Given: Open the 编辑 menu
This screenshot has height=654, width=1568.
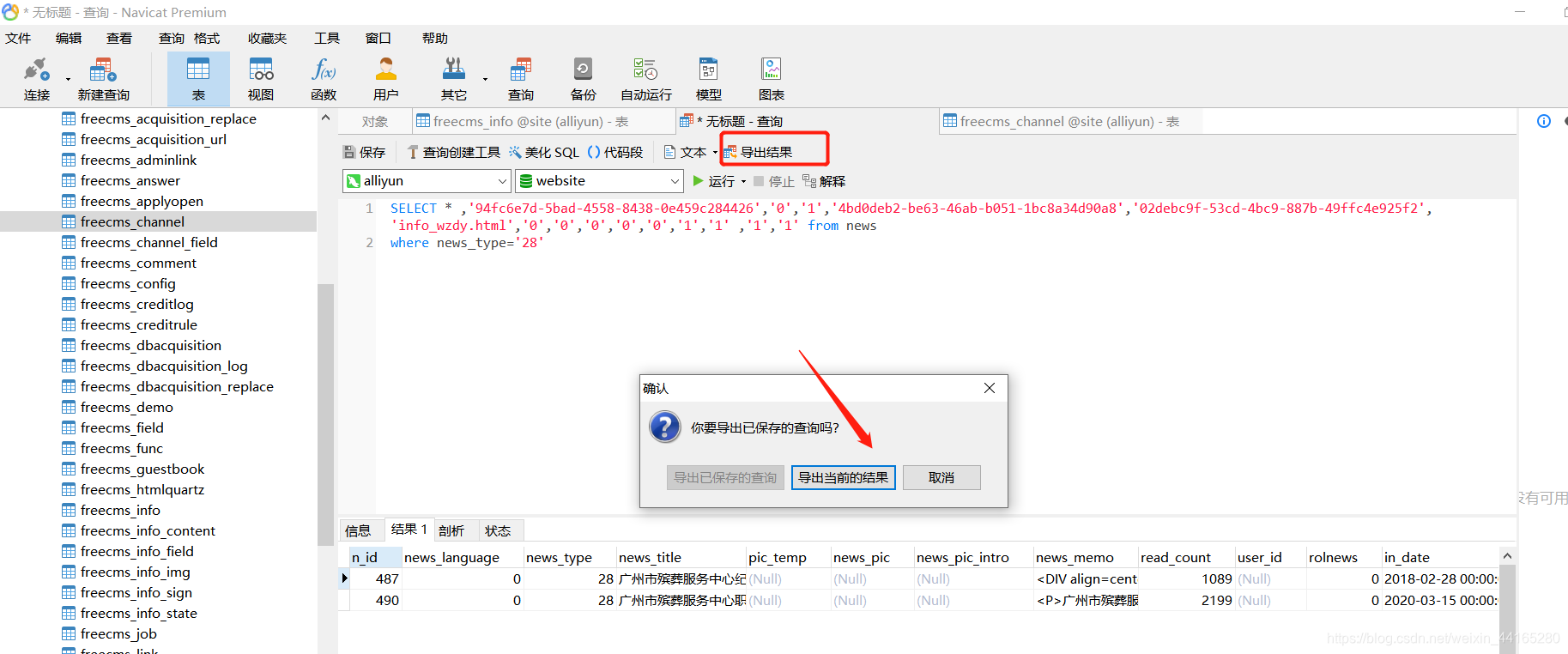Looking at the screenshot, I should (69, 39).
